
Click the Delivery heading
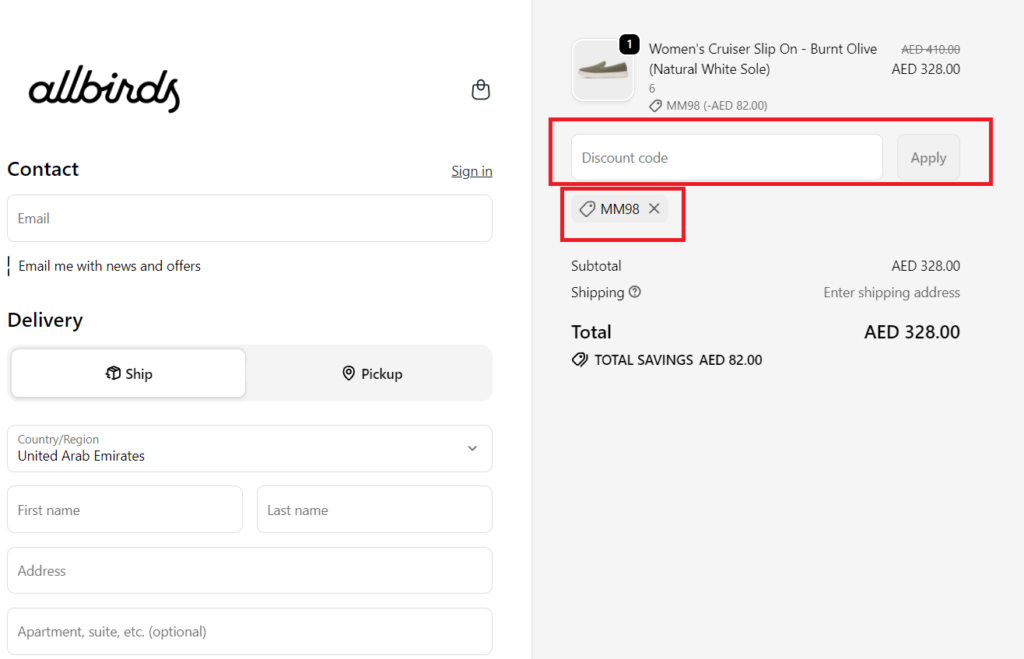[45, 320]
